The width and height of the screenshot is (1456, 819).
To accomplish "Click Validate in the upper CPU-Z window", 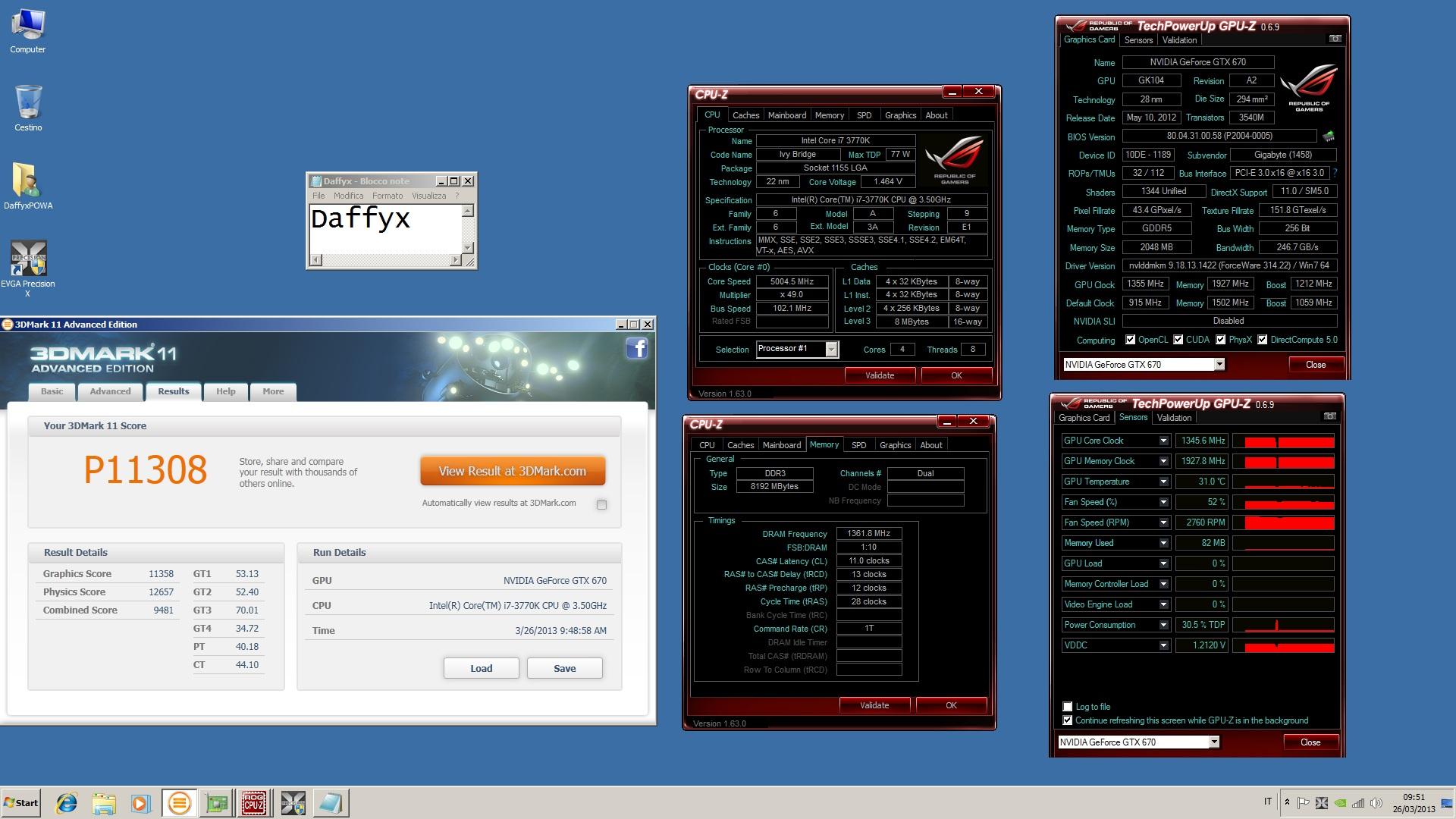I will click(x=880, y=375).
